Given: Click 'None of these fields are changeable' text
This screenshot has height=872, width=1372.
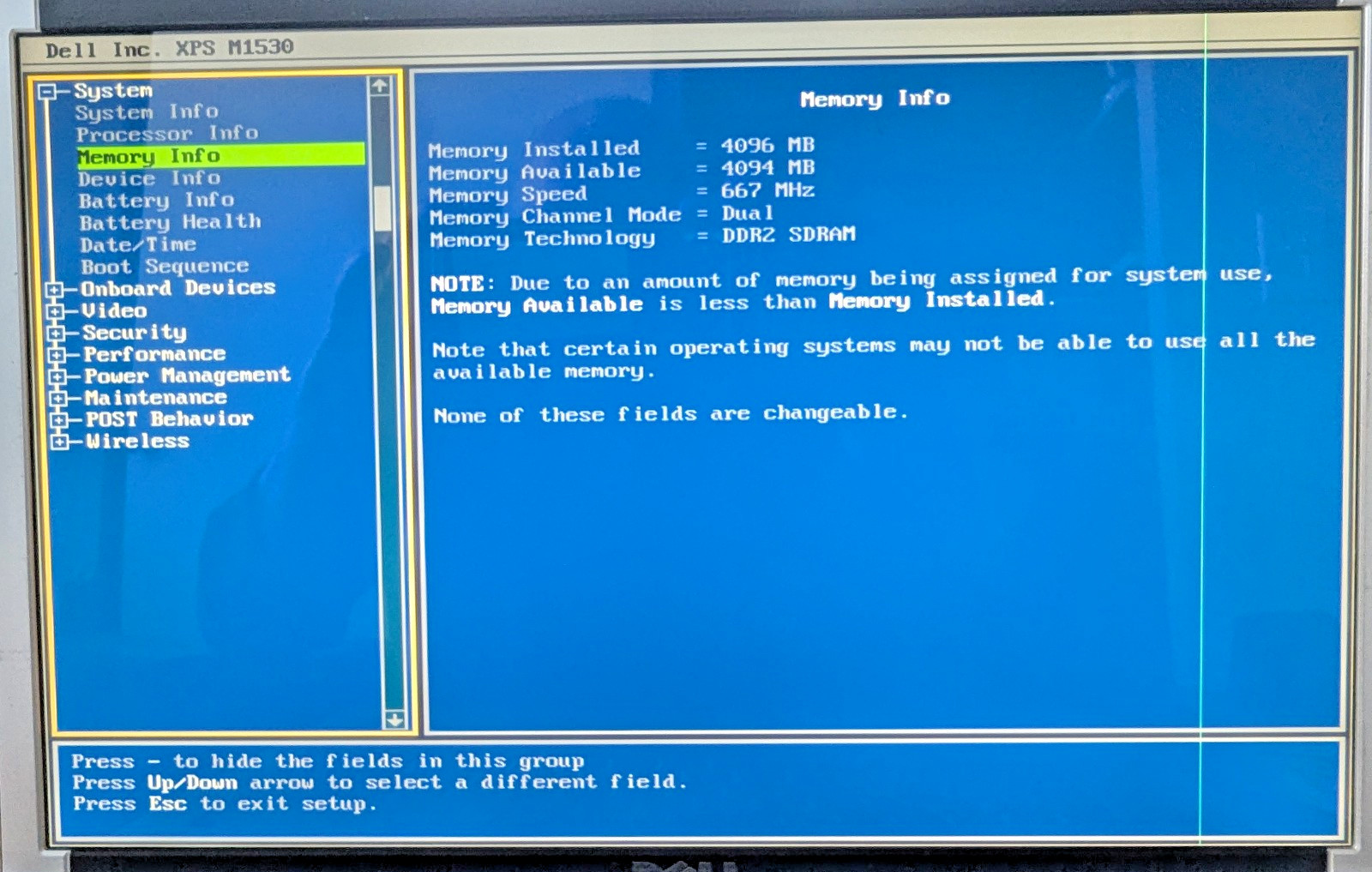Looking at the screenshot, I should [671, 414].
